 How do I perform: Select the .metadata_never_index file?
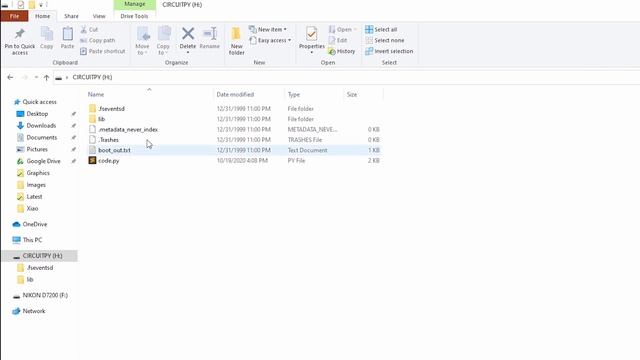[x=128, y=129]
